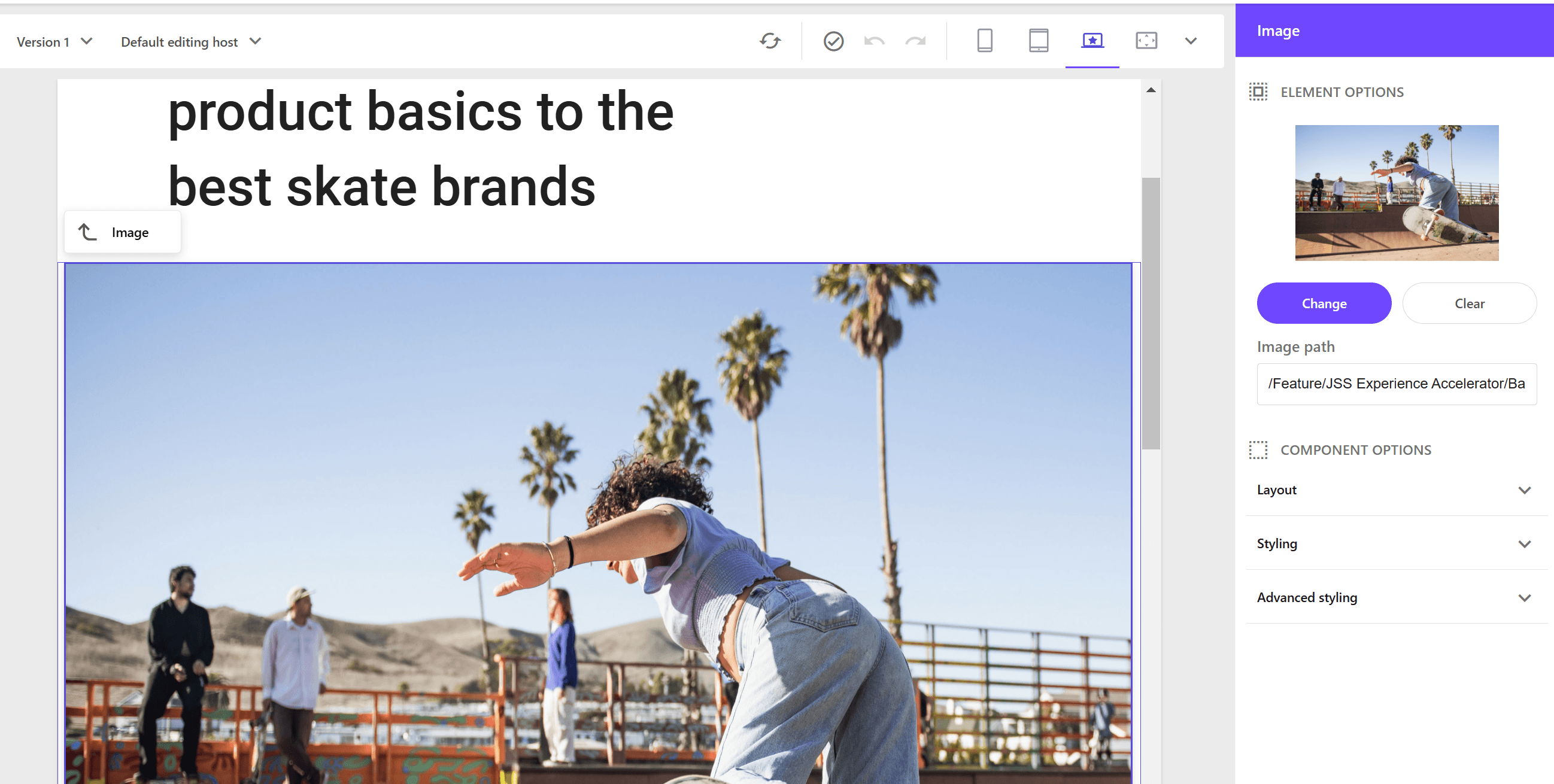The height and width of the screenshot is (784, 1554).
Task: Open the Version 1 dropdown
Action: click(54, 42)
